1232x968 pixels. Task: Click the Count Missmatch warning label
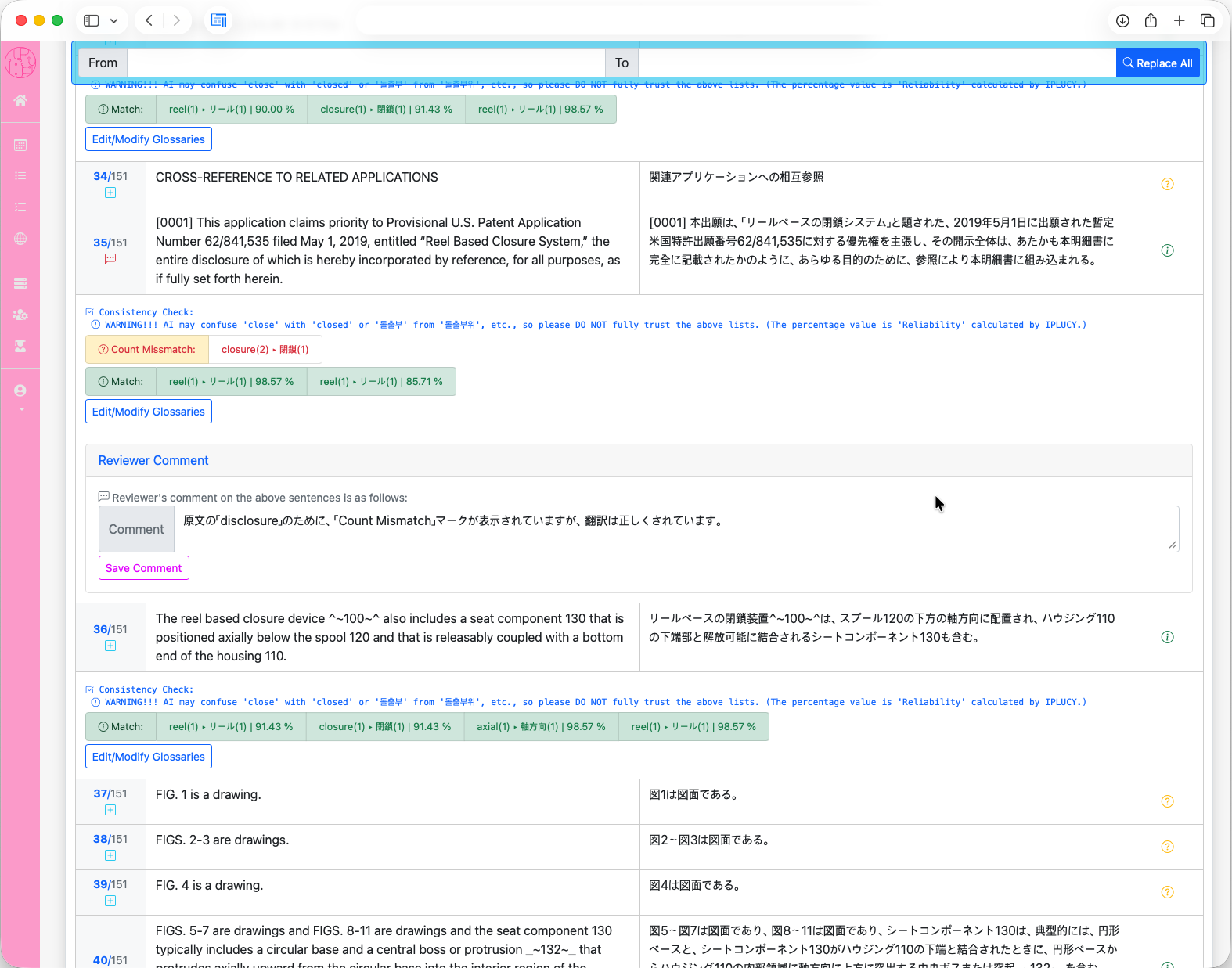(147, 350)
